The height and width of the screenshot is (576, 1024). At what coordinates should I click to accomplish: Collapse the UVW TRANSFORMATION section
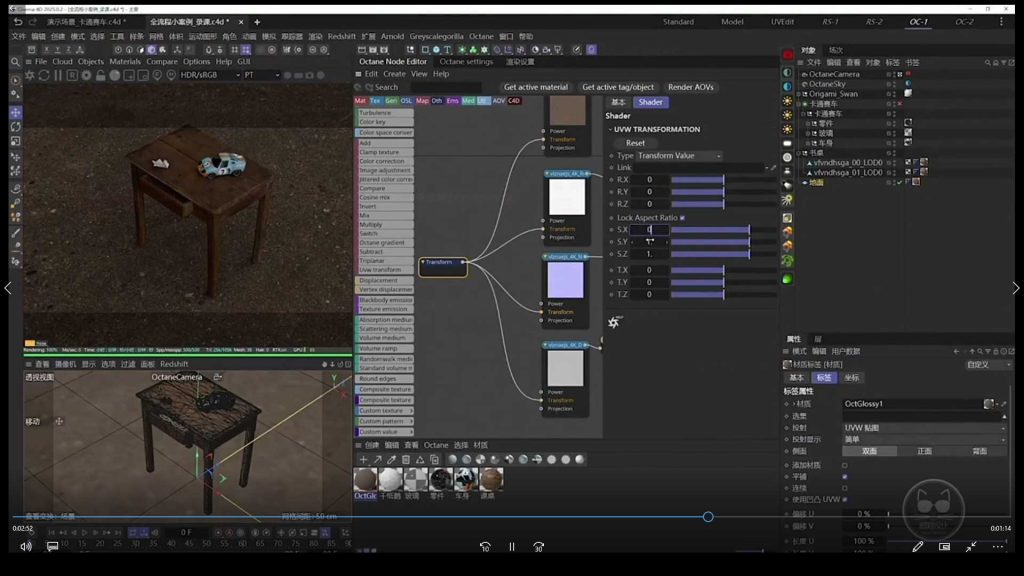[611, 129]
